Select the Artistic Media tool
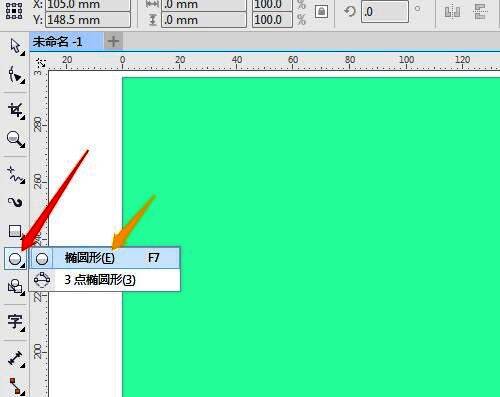Viewport: 500px width, 397px height. [15, 202]
